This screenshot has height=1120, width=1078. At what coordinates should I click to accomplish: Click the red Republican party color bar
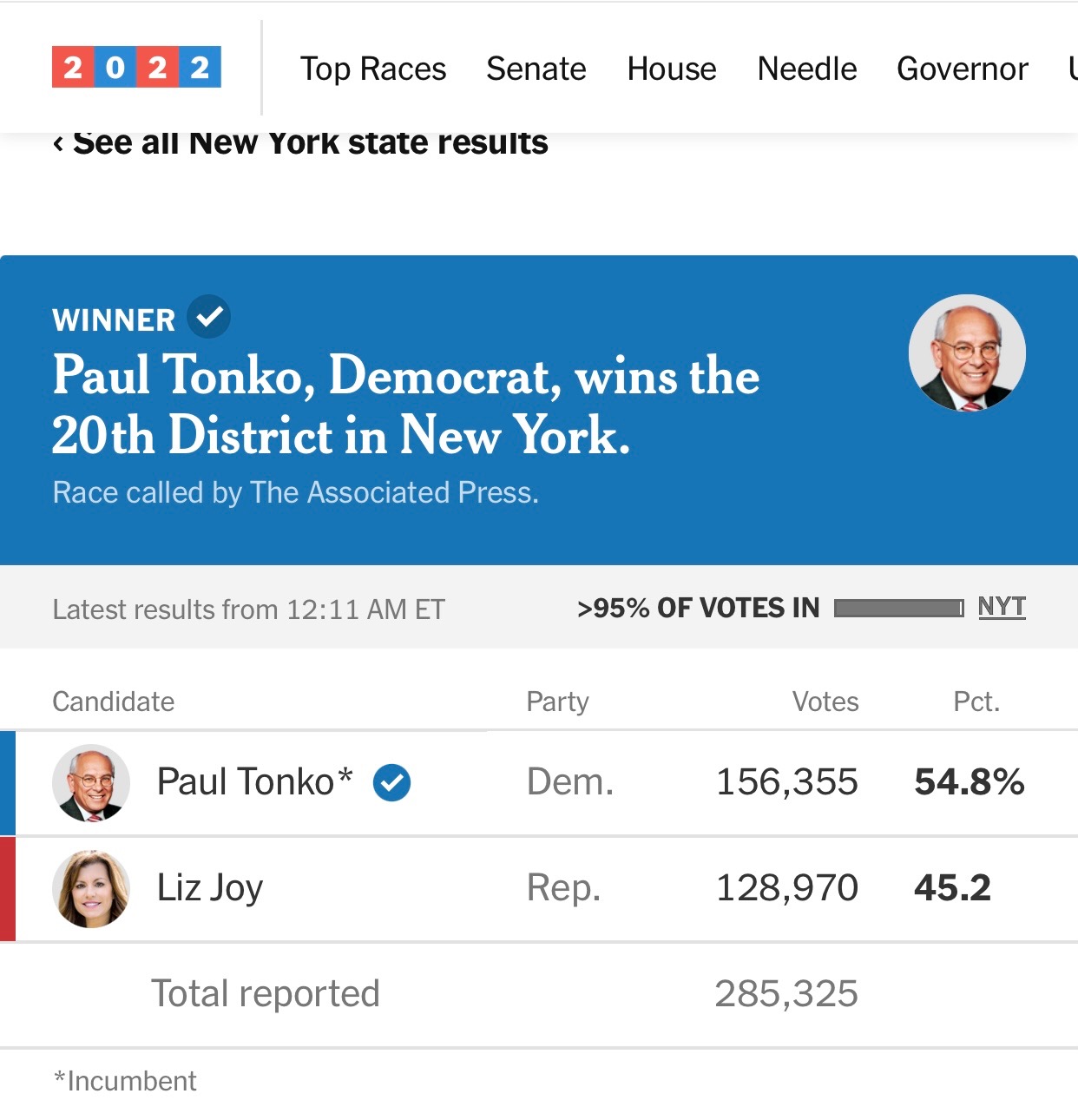click(8, 889)
